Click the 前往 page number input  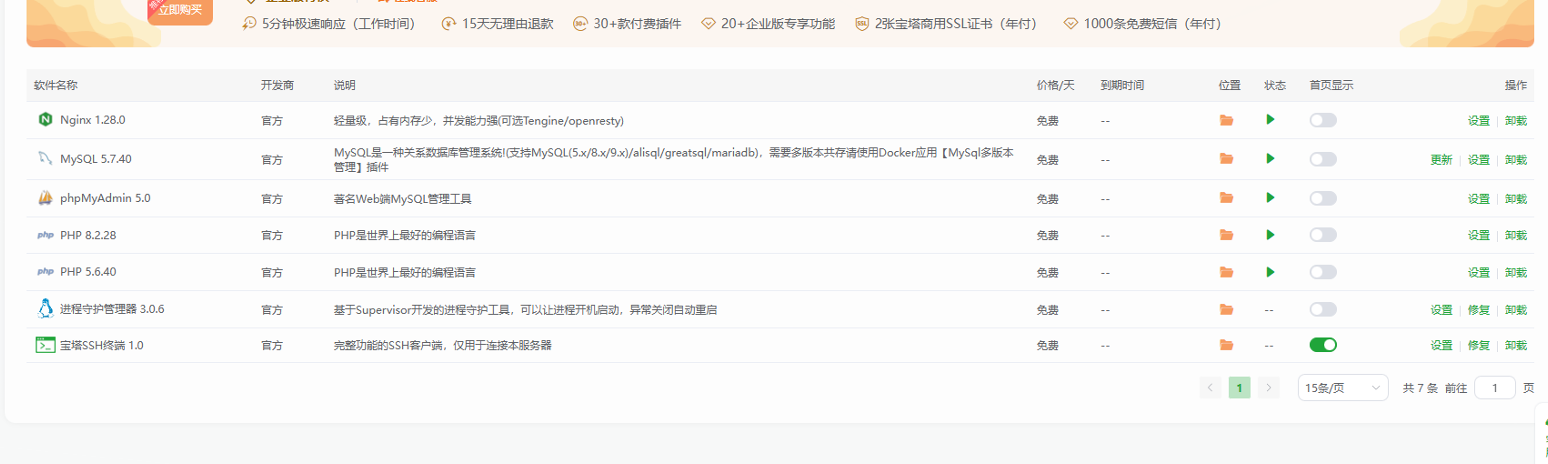point(1495,387)
